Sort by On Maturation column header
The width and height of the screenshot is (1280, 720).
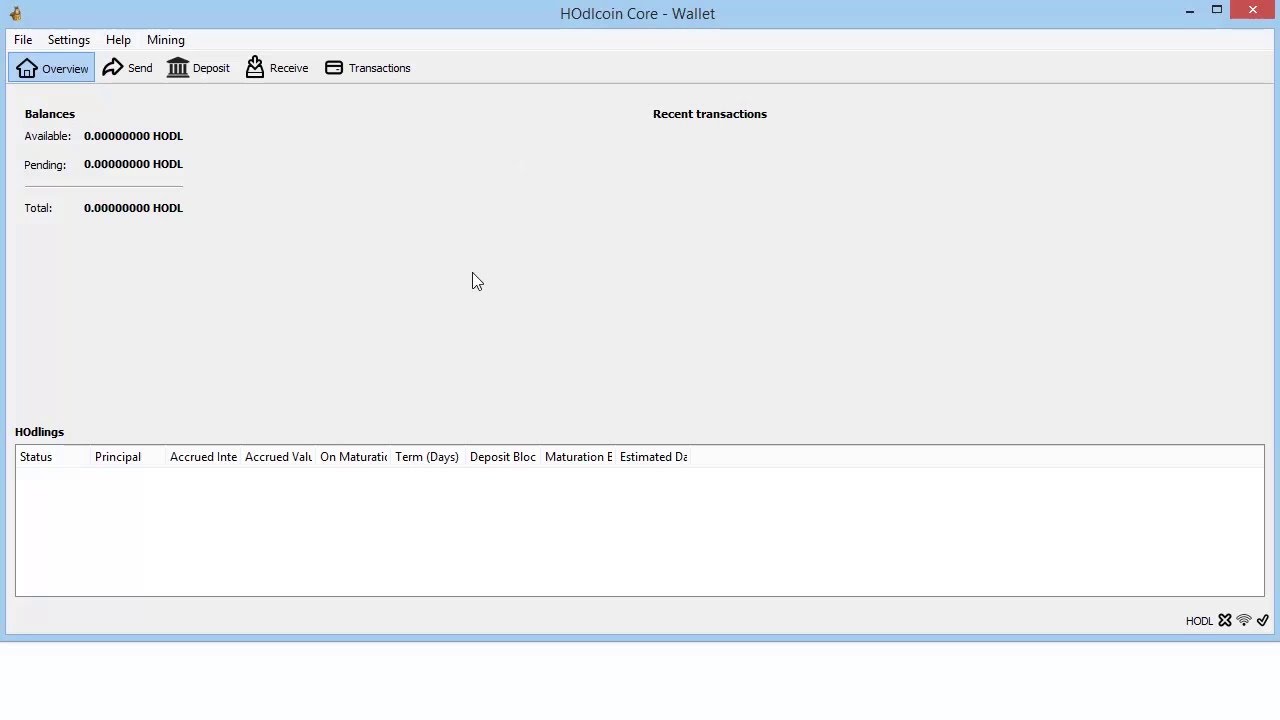tap(353, 457)
